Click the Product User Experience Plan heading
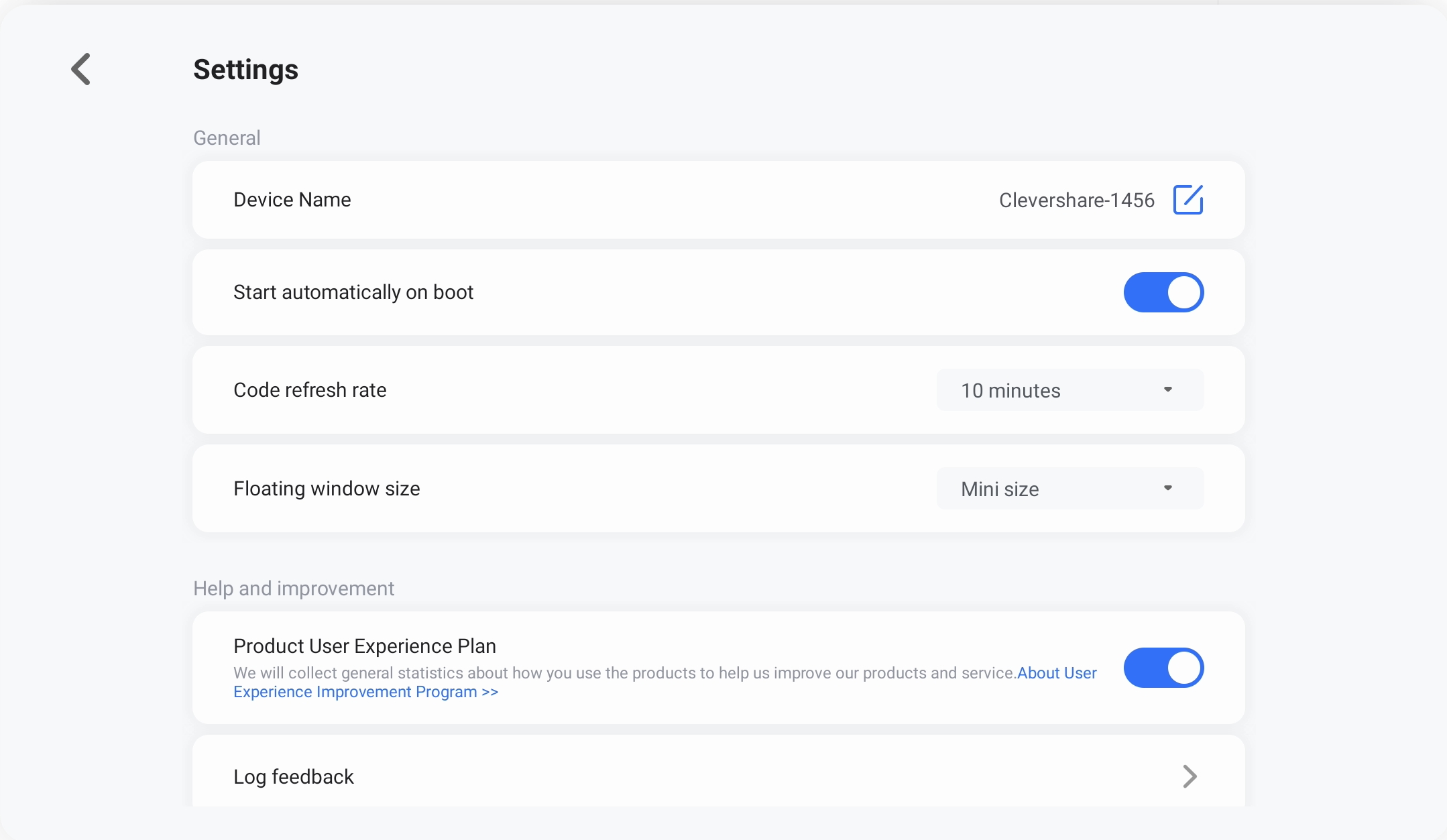1447x840 pixels. coord(365,646)
